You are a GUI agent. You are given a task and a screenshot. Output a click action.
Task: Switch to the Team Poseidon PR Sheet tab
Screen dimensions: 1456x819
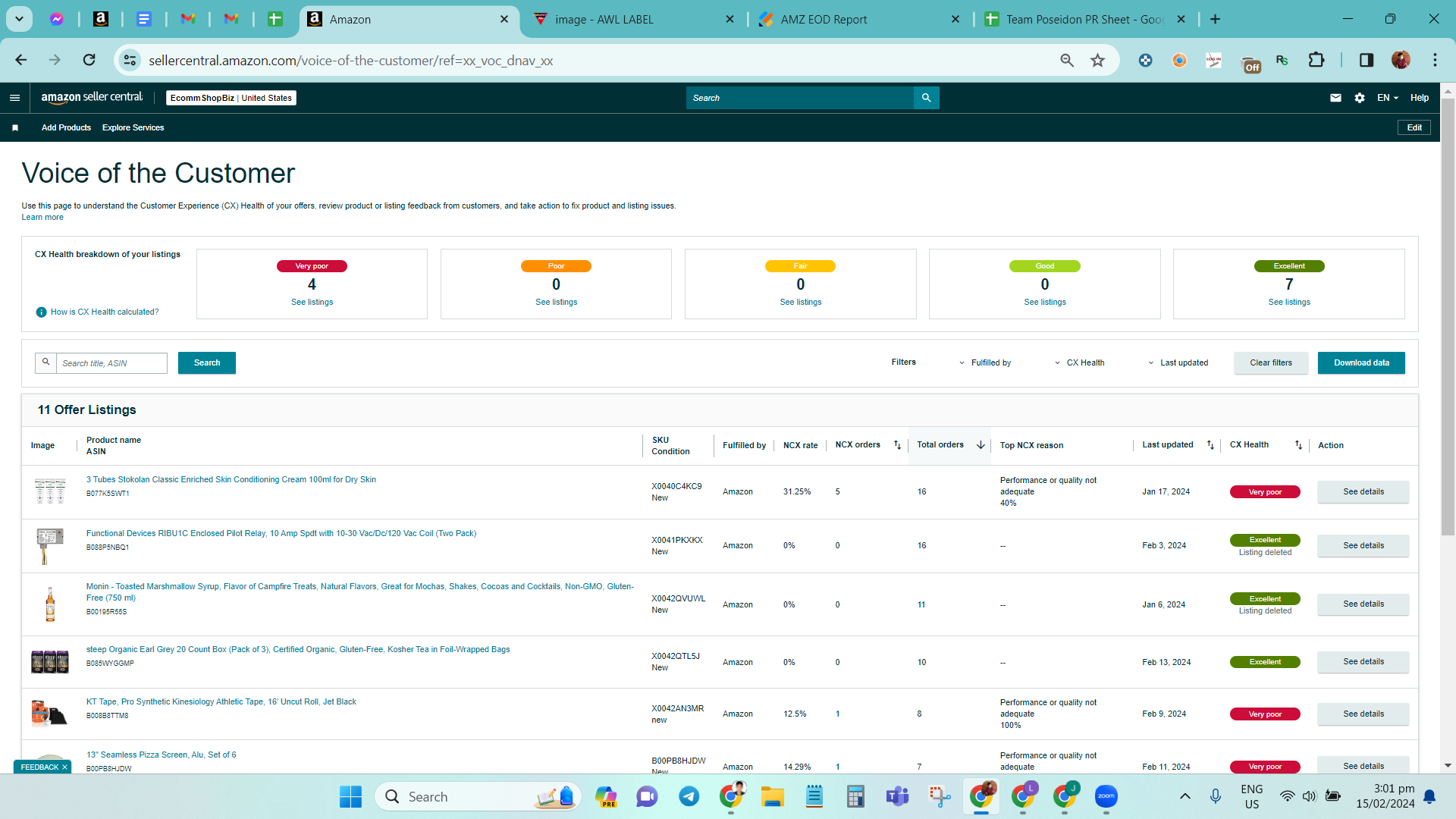1085,20
